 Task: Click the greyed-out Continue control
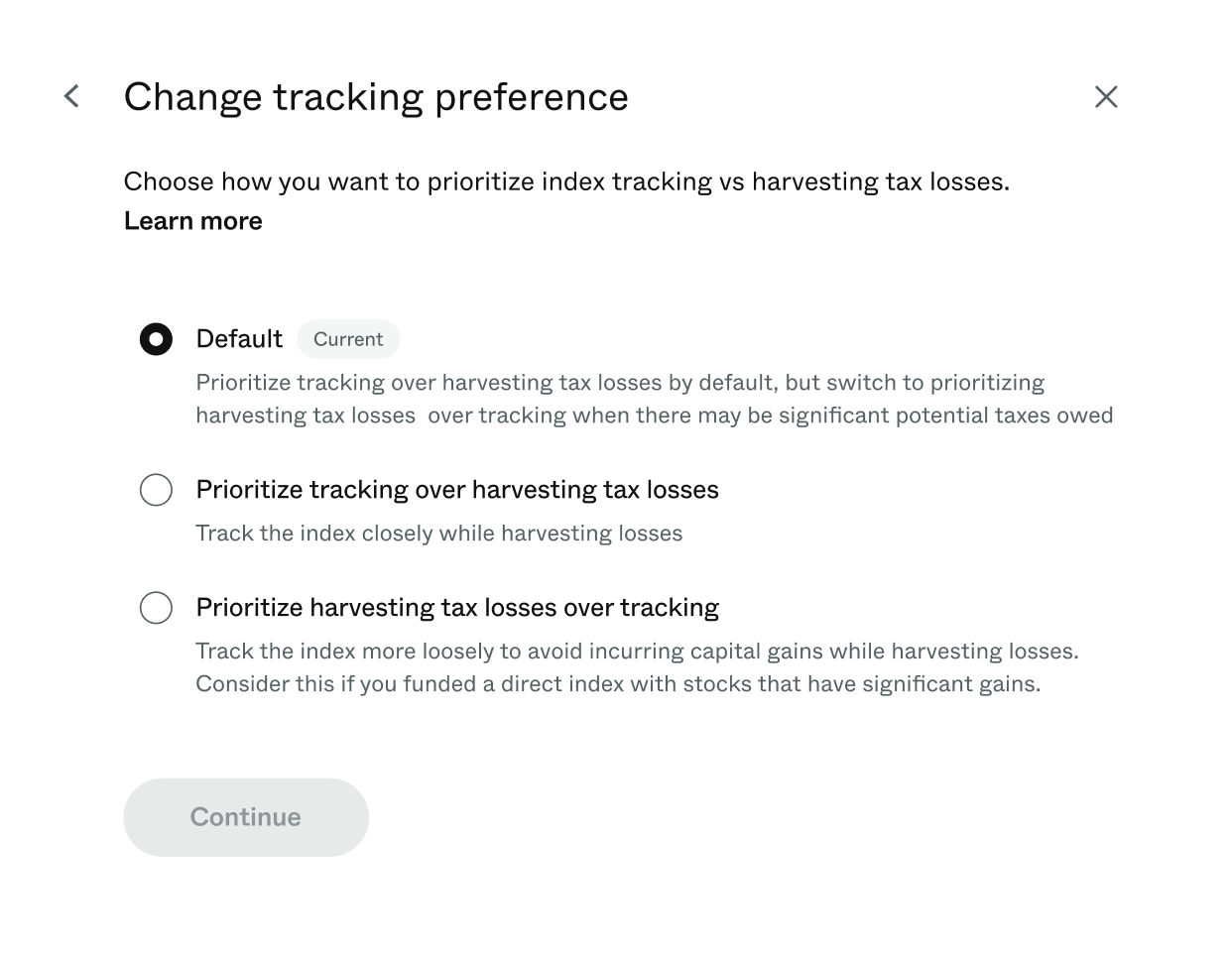(245, 816)
